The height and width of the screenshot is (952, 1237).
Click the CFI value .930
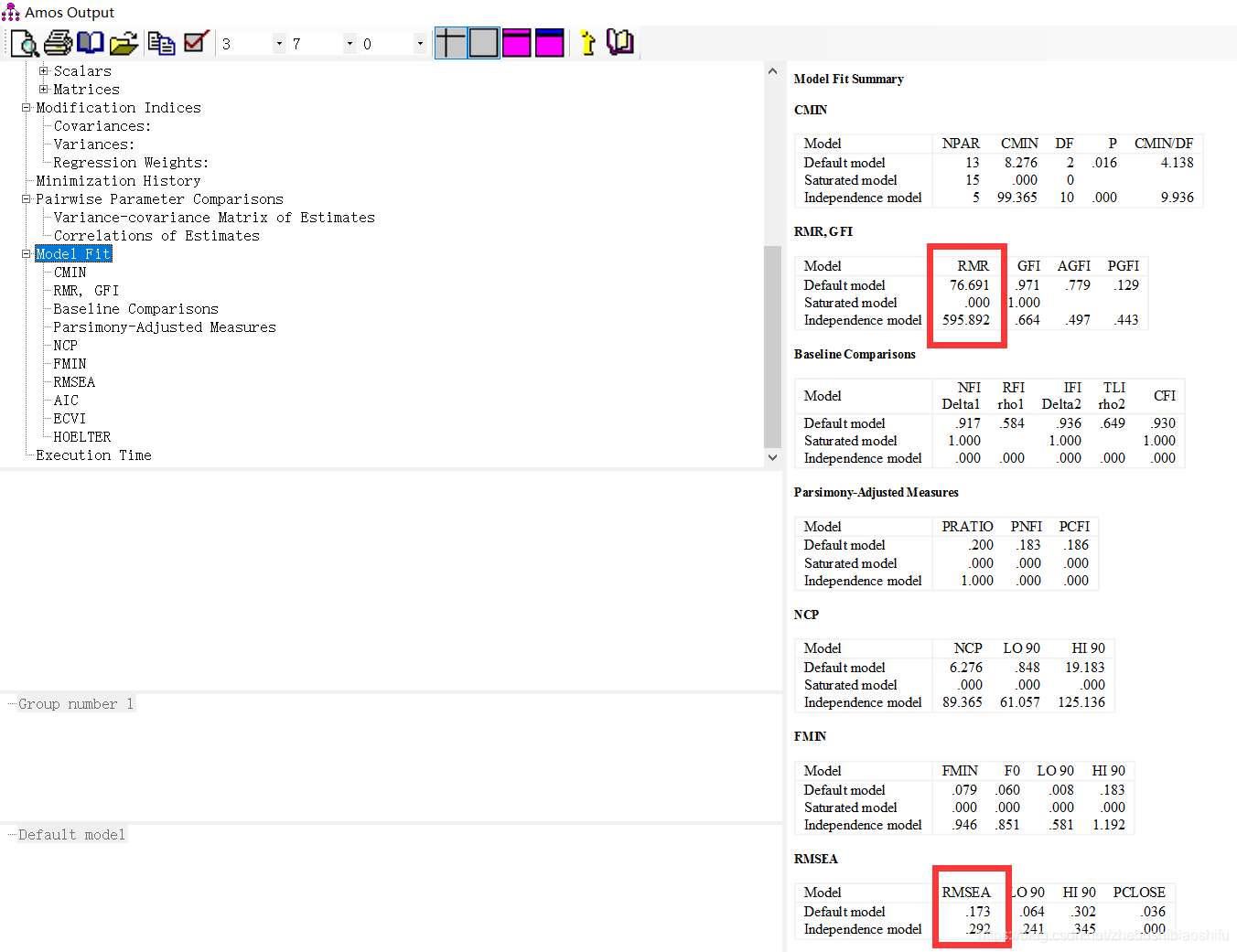(1163, 423)
